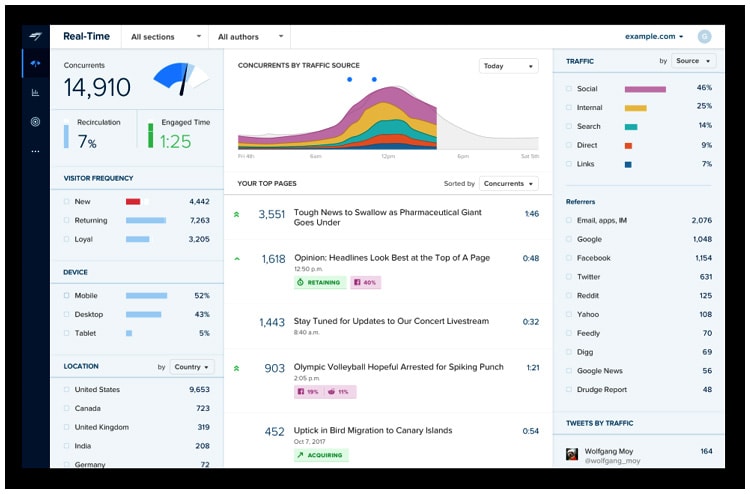
Task: Toggle the Loyal visitor checkbox
Action: [x=66, y=239]
